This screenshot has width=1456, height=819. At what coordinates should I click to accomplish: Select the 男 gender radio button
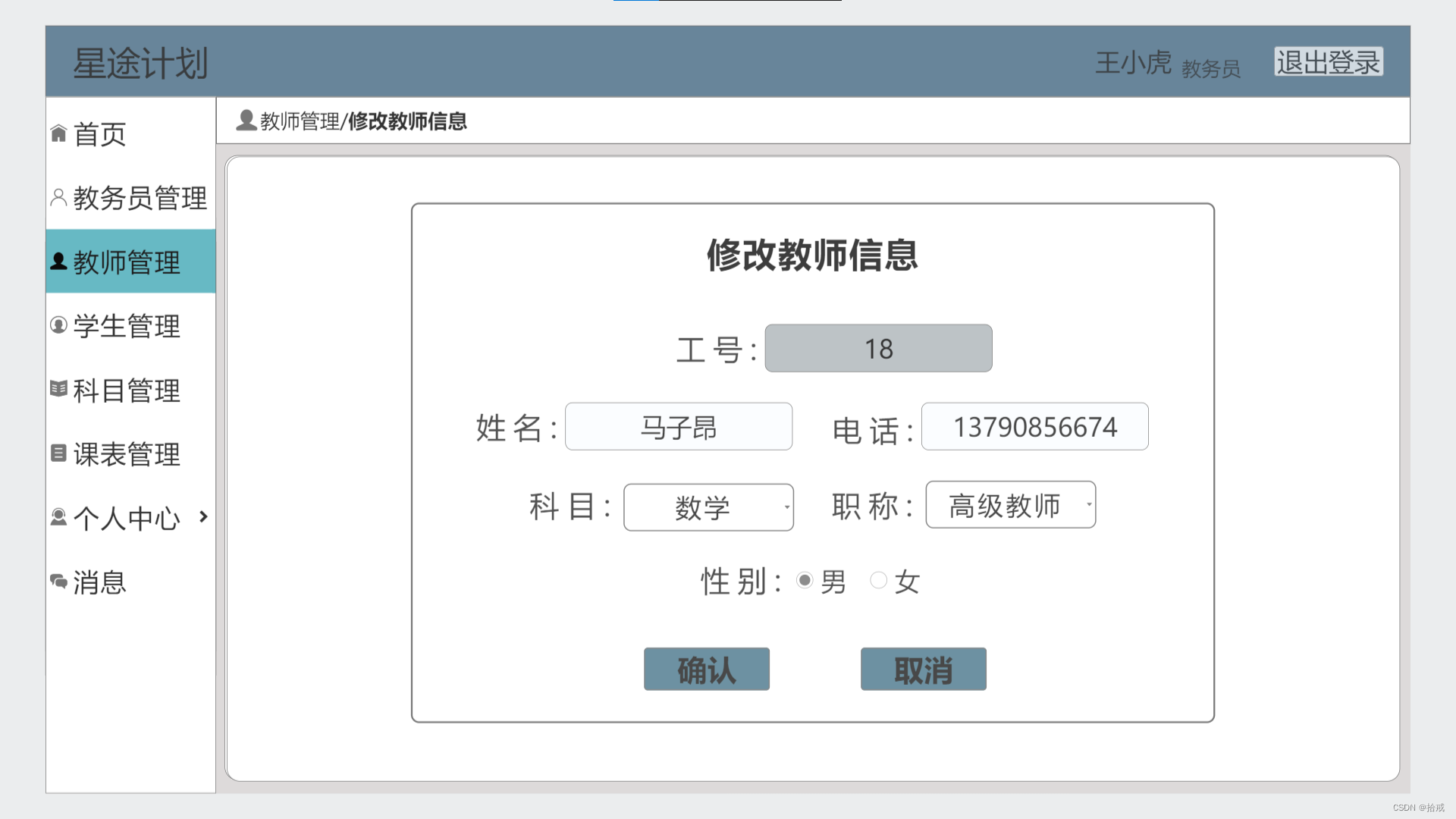[805, 581]
